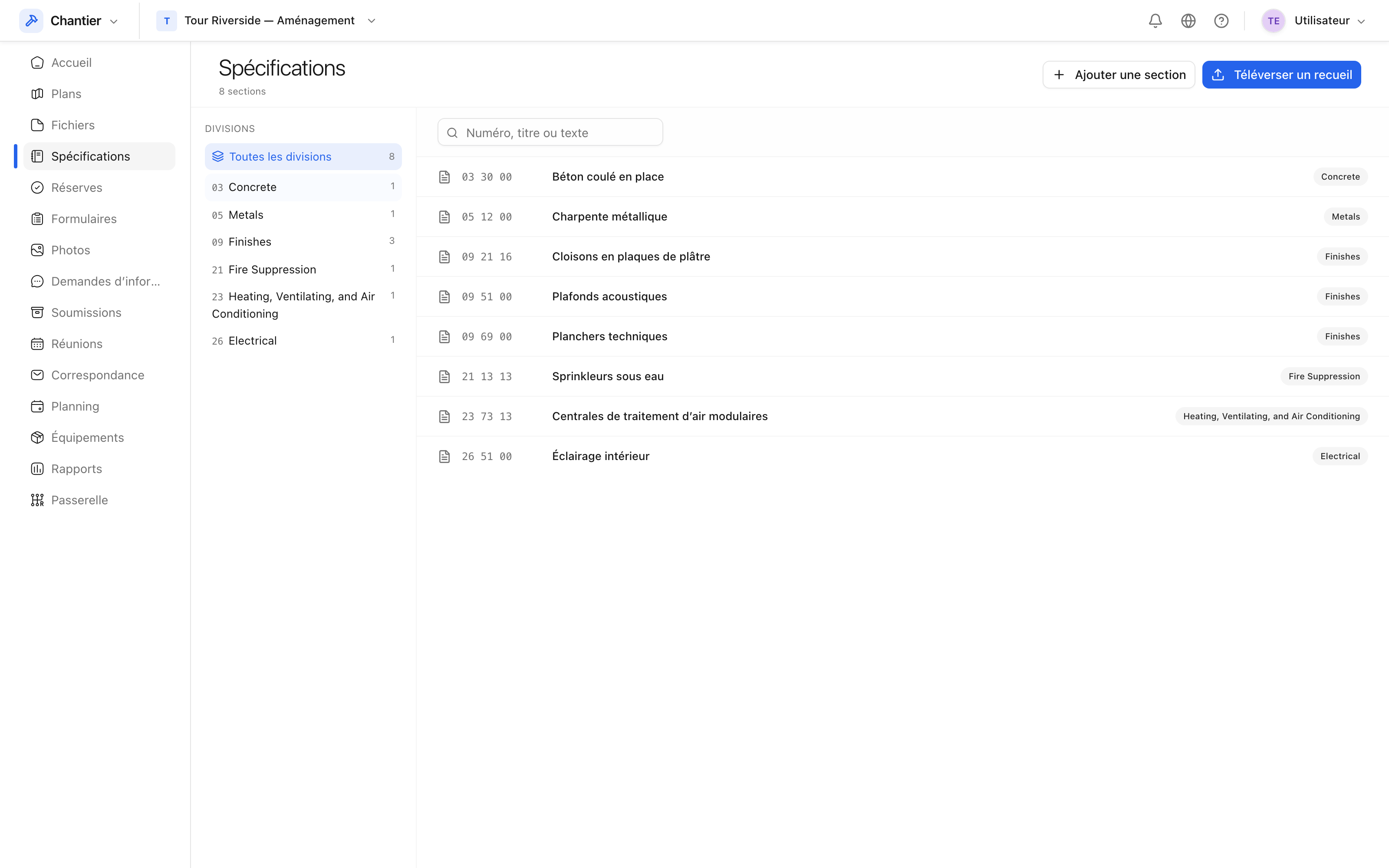Click the Chantier hammer logo icon

(x=32, y=21)
